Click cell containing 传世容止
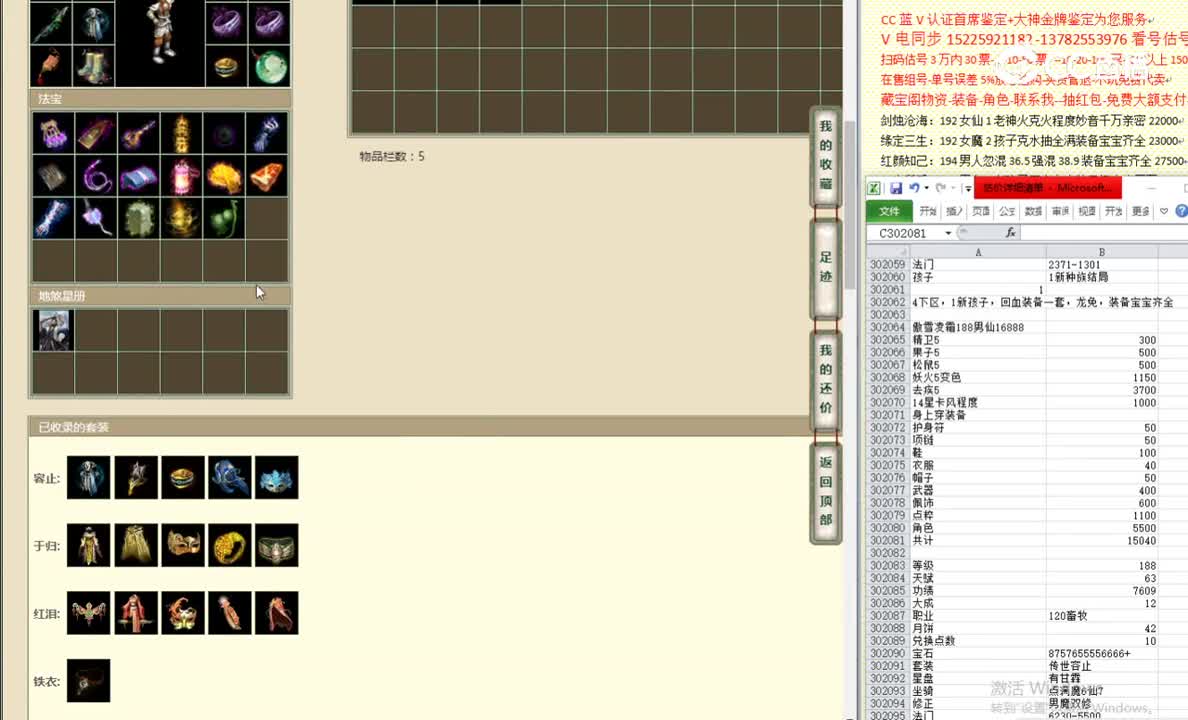Image resolution: width=1188 pixels, height=720 pixels. tap(1102, 665)
